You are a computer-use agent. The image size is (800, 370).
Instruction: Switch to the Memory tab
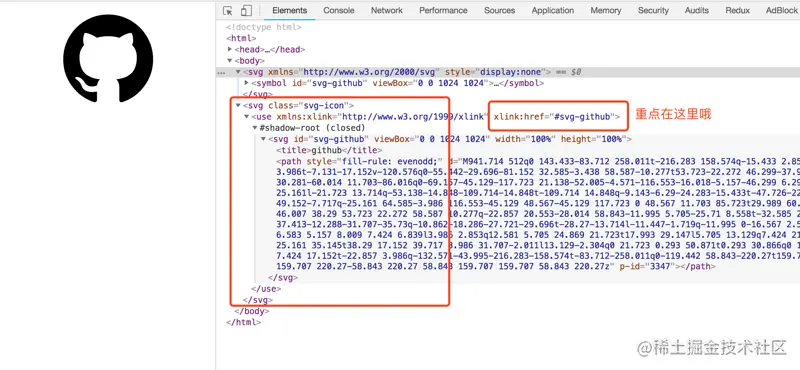coord(606,10)
